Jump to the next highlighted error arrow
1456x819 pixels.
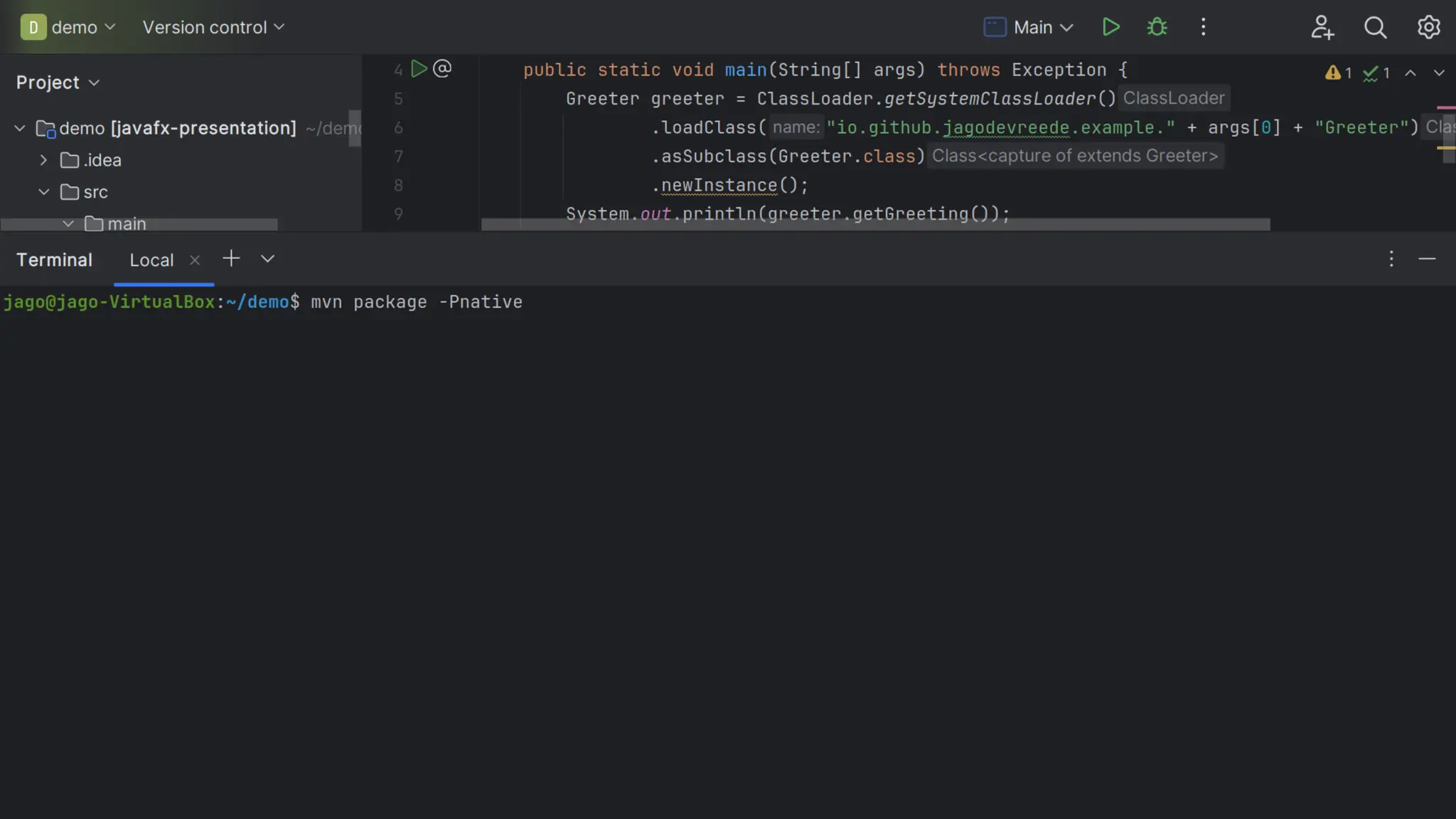click(1438, 73)
